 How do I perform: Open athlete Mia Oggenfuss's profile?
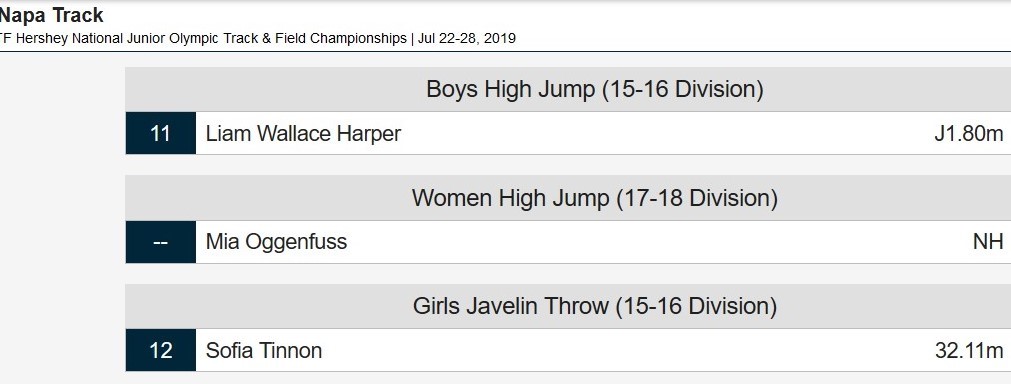coord(276,242)
